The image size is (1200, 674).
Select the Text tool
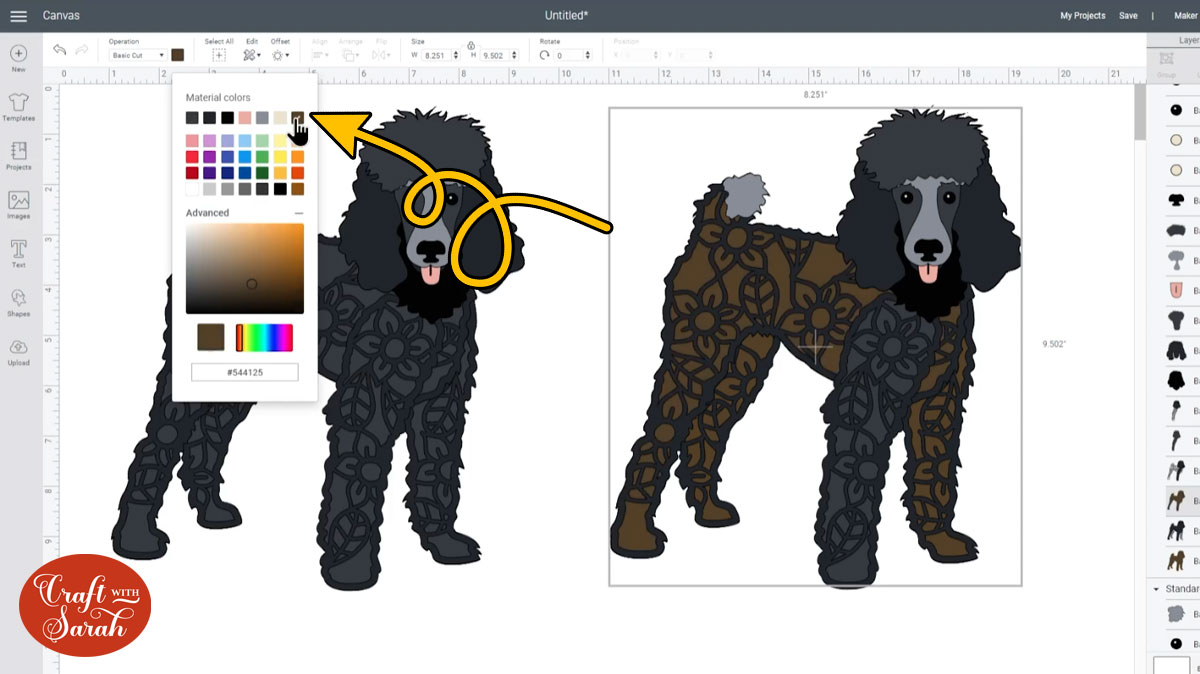tap(18, 250)
